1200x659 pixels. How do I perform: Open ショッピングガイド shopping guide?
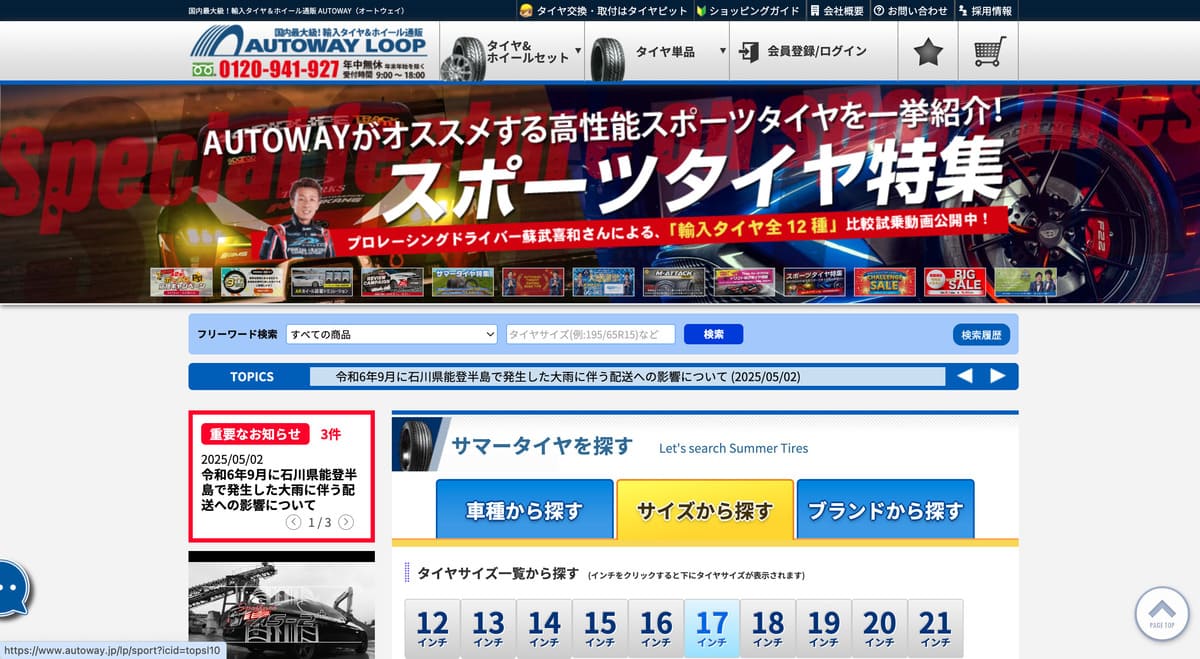point(748,10)
